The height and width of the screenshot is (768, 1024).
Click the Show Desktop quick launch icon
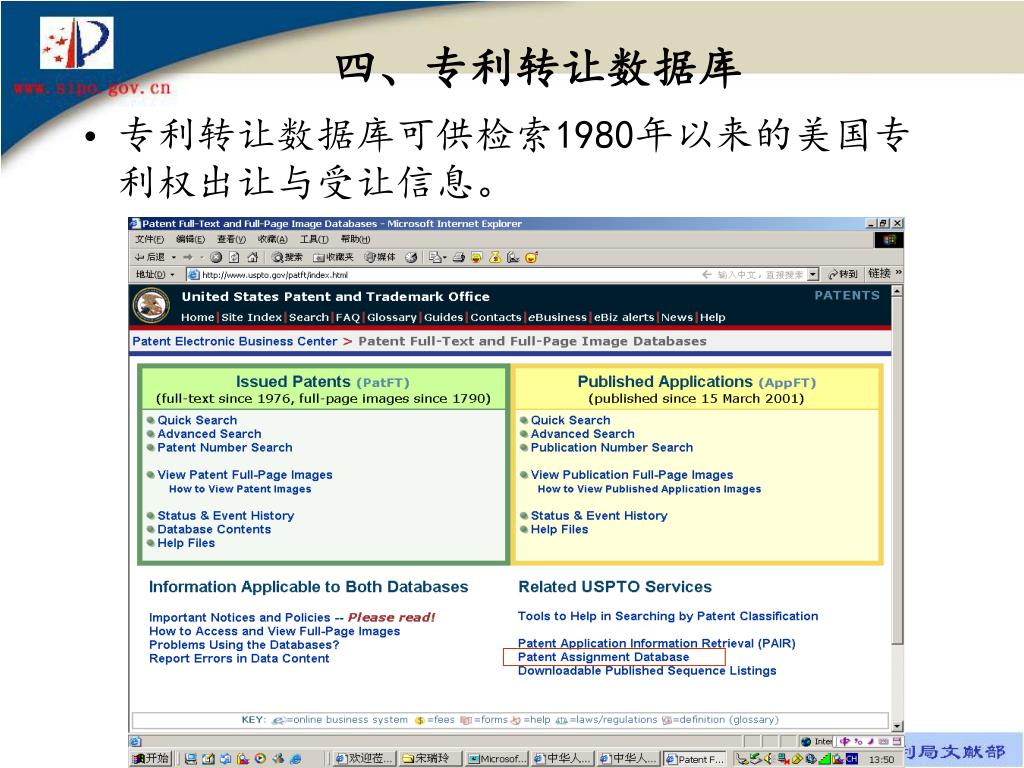(x=208, y=758)
